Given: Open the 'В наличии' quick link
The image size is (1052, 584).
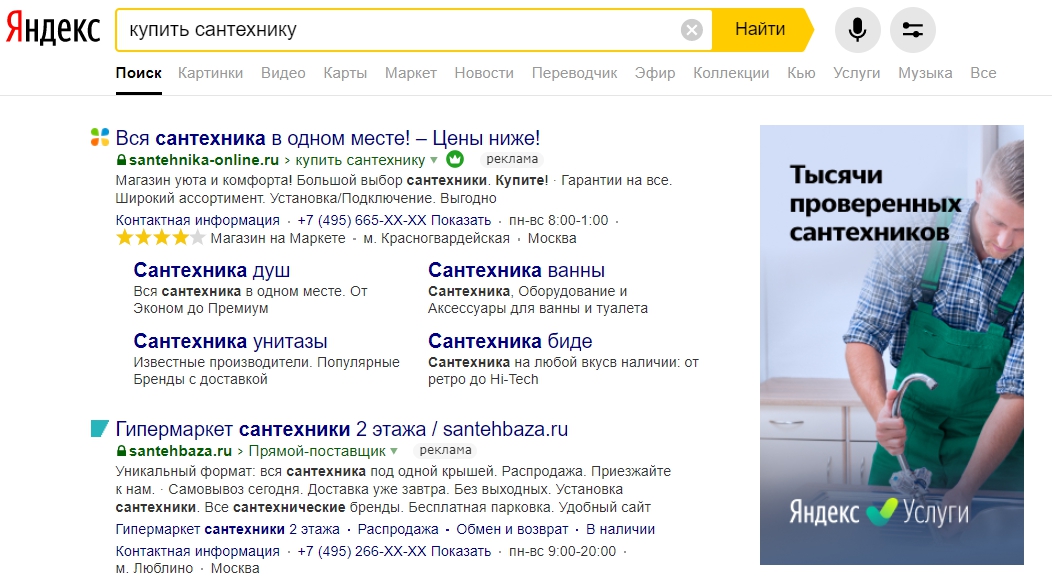Looking at the screenshot, I should [620, 529].
